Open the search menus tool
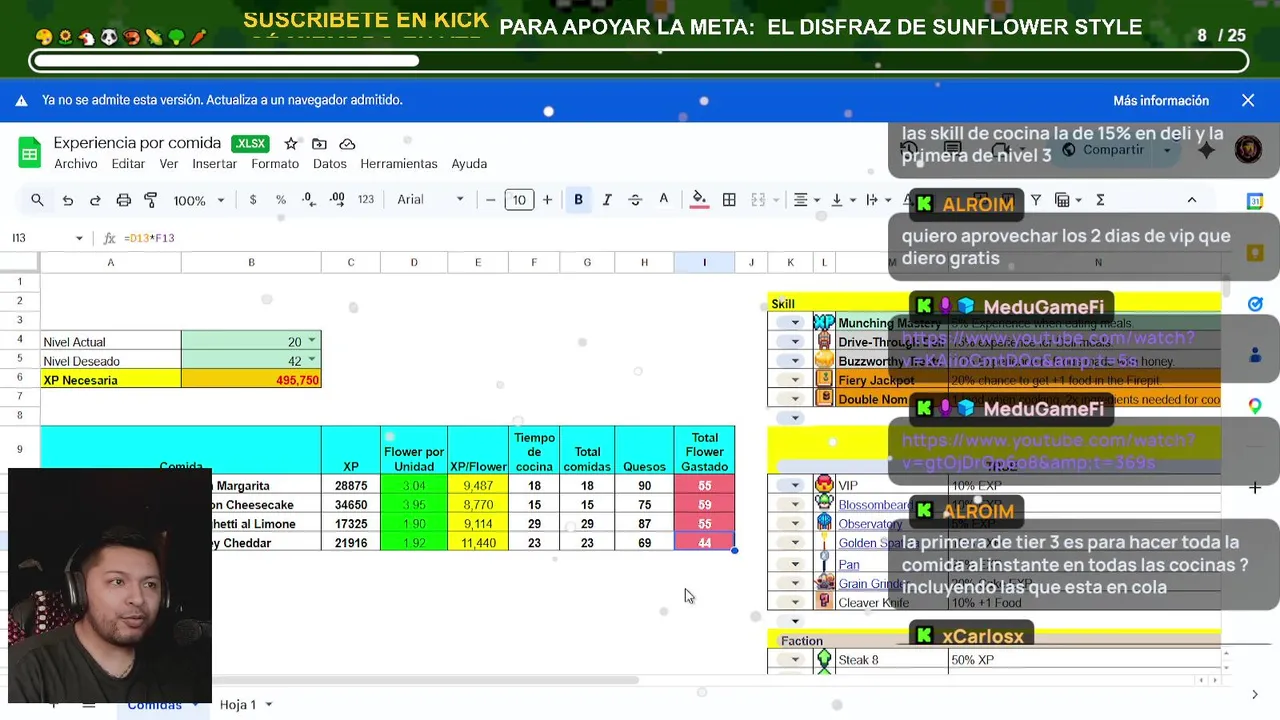 [37, 200]
